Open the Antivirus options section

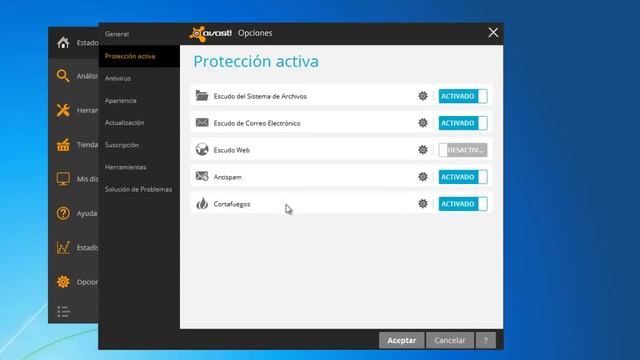(x=139, y=78)
